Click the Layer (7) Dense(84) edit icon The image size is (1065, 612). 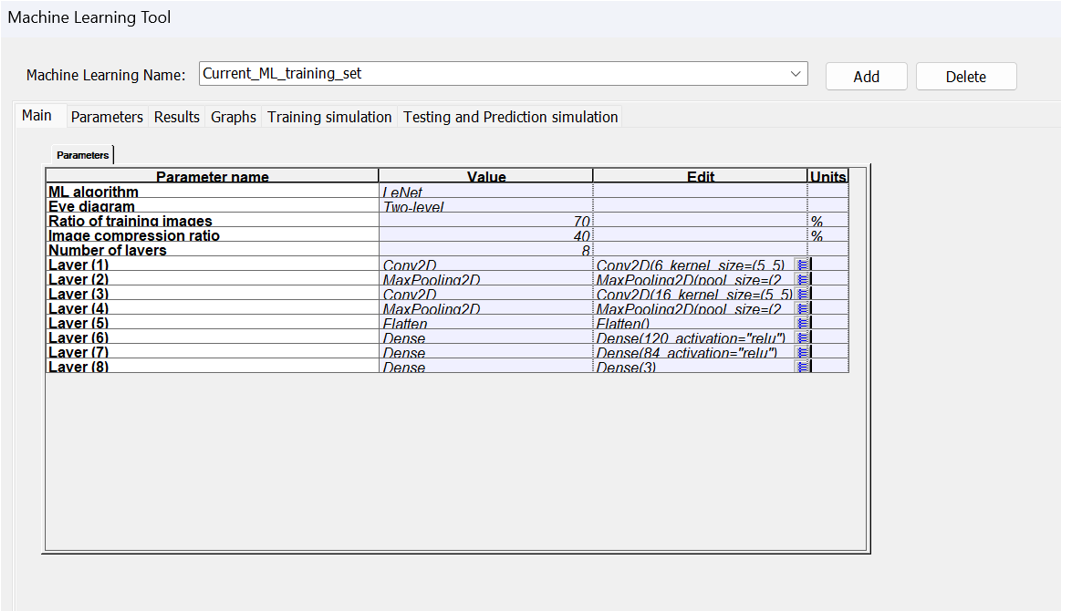click(x=801, y=352)
